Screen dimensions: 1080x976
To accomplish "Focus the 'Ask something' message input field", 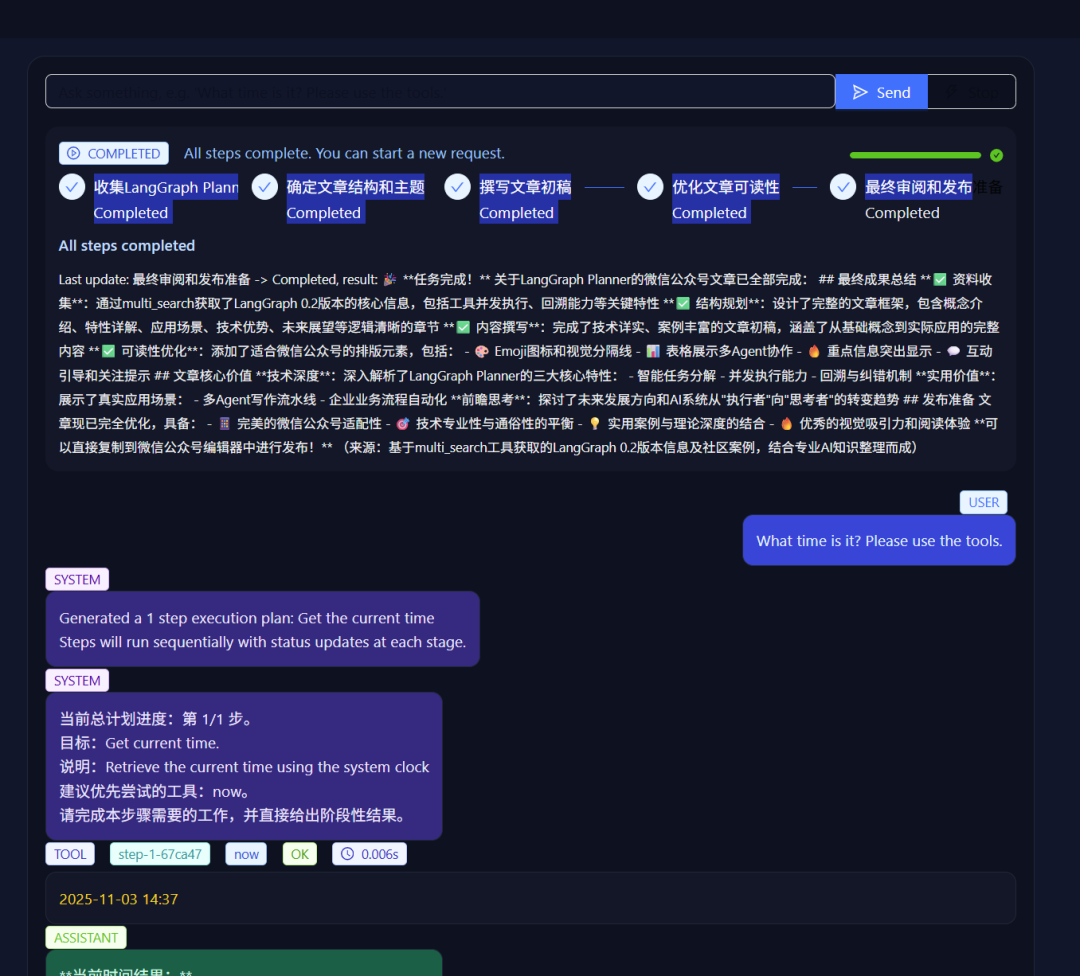I will [440, 92].
